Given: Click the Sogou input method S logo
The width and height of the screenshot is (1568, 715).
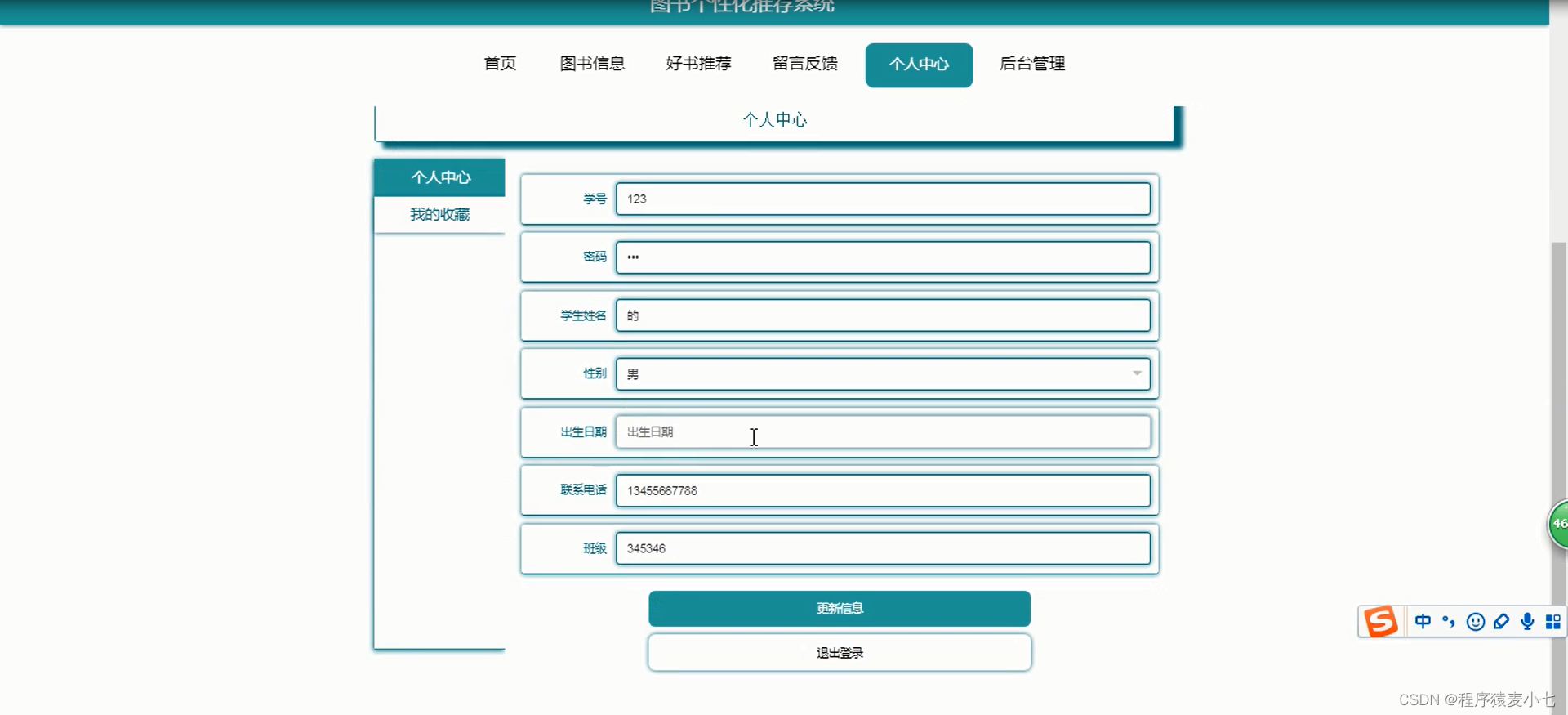Looking at the screenshot, I should pyautogui.click(x=1381, y=622).
